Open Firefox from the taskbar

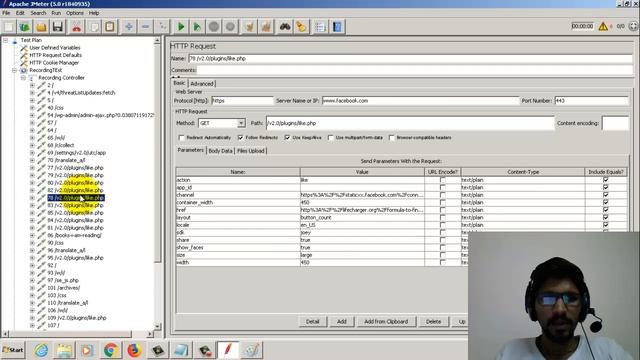134,350
